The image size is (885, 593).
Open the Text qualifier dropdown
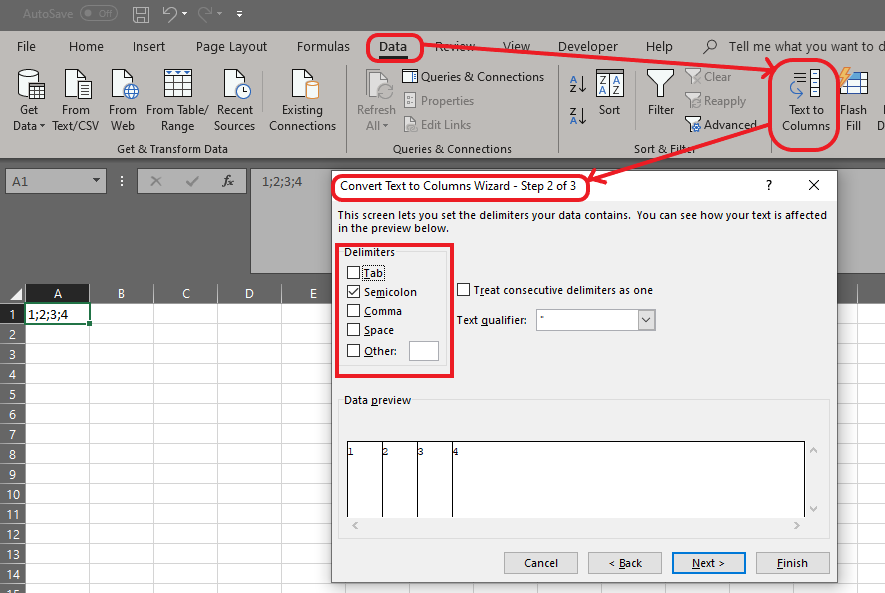(646, 320)
